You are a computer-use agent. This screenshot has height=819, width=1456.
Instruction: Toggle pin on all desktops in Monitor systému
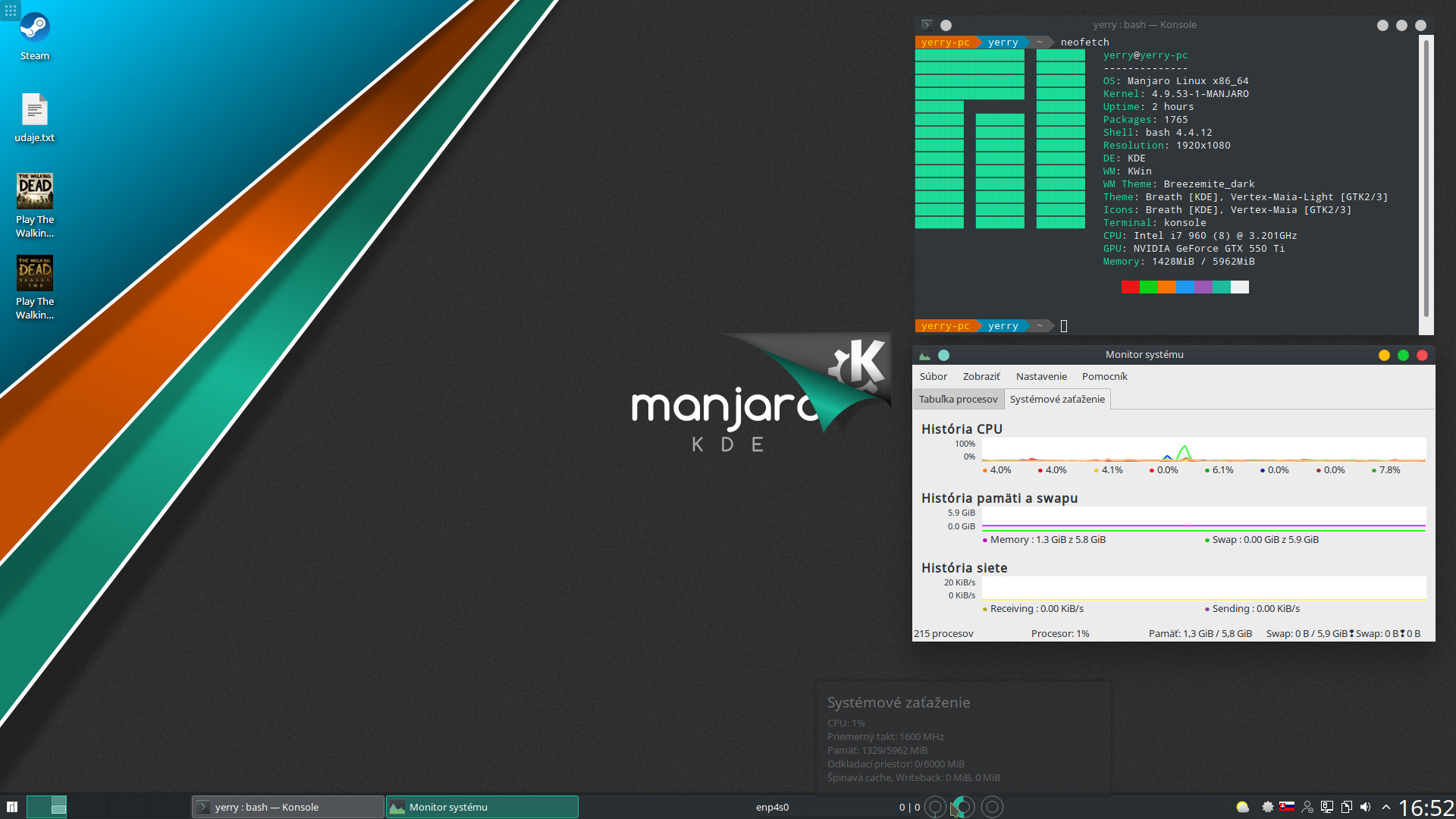(943, 355)
